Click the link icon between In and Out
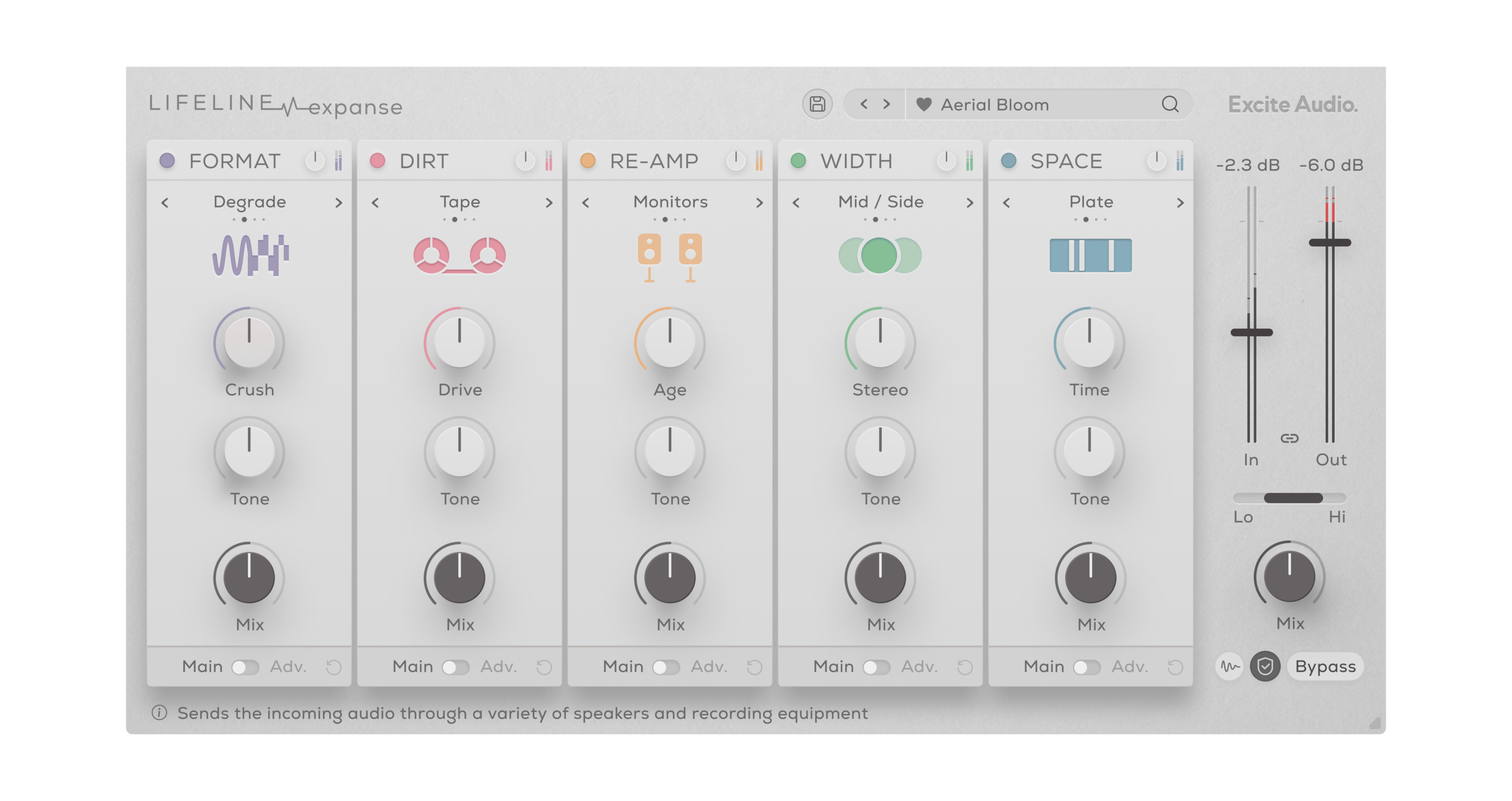 click(x=1289, y=438)
